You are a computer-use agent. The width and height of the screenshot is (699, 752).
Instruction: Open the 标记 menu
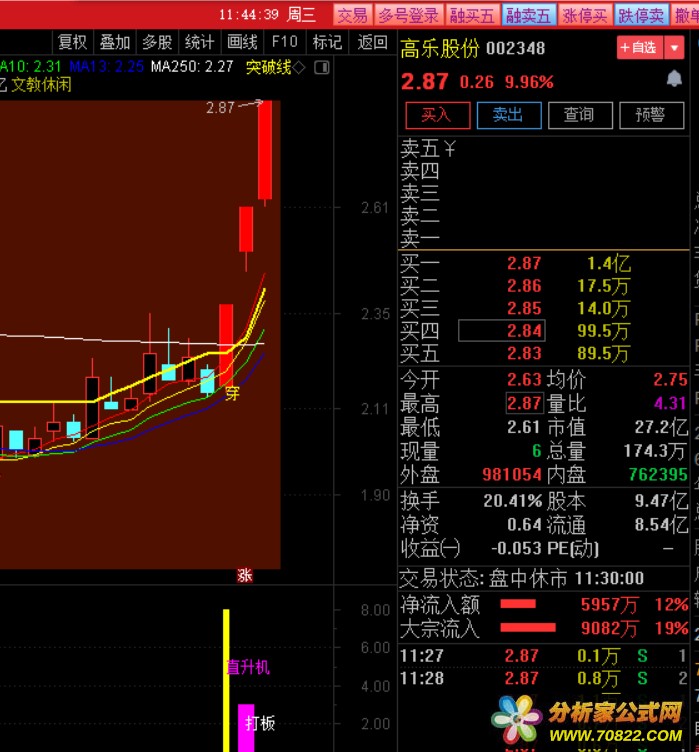click(327, 42)
